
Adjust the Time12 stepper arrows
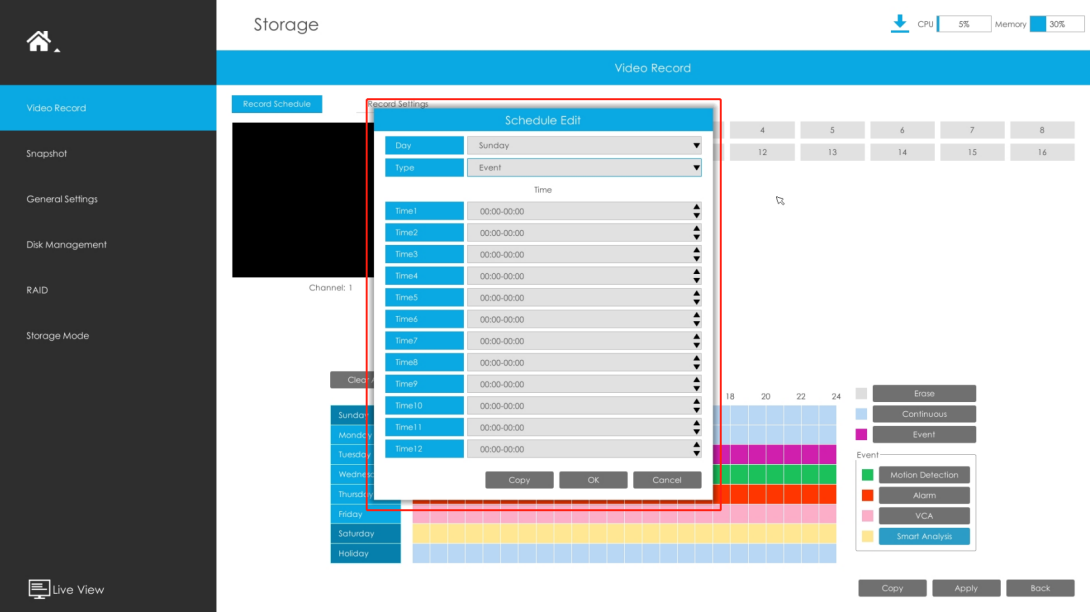[697, 449]
